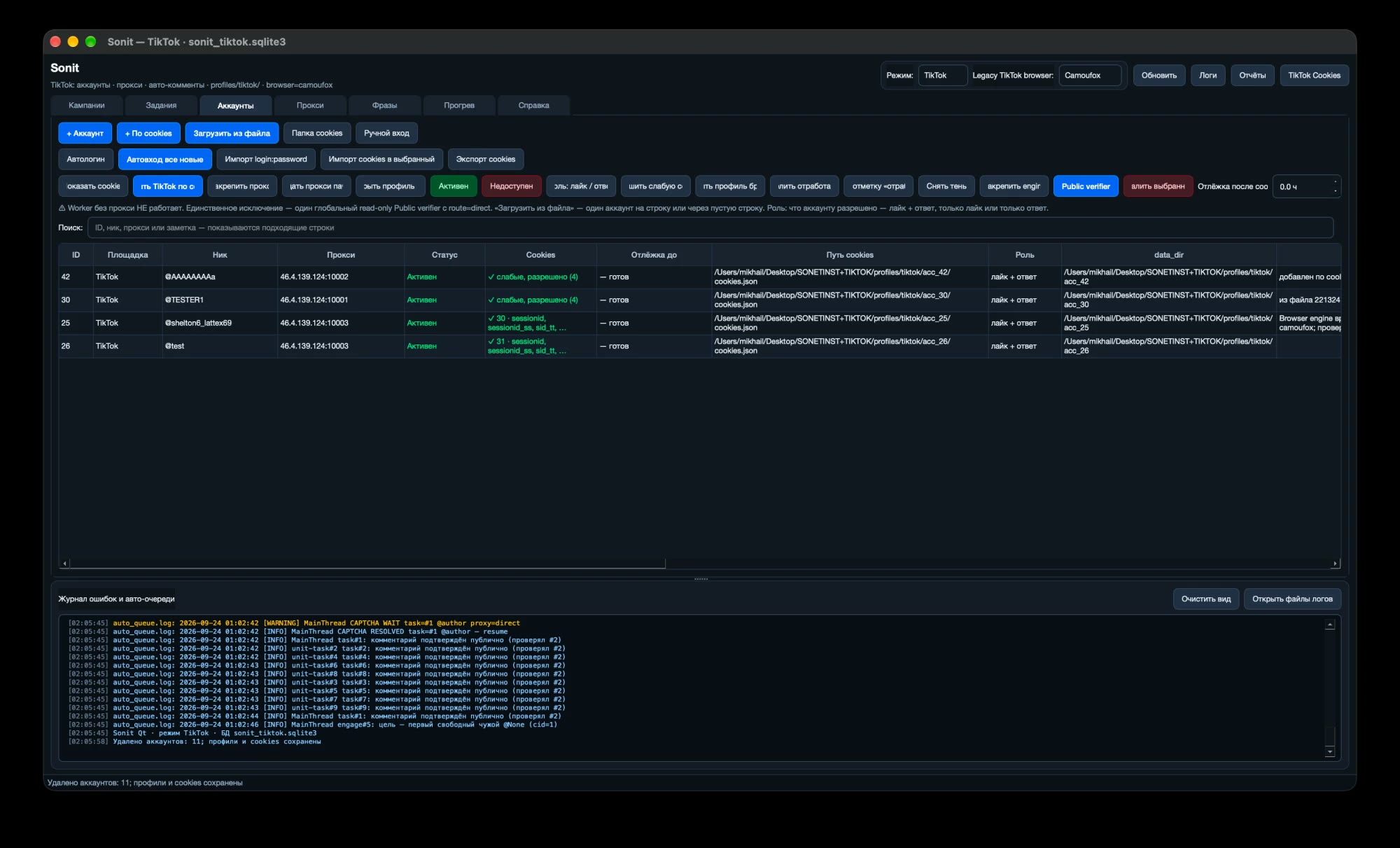Click Автовход все новые
Image resolution: width=1400 pixels, height=848 pixels.
click(164, 159)
